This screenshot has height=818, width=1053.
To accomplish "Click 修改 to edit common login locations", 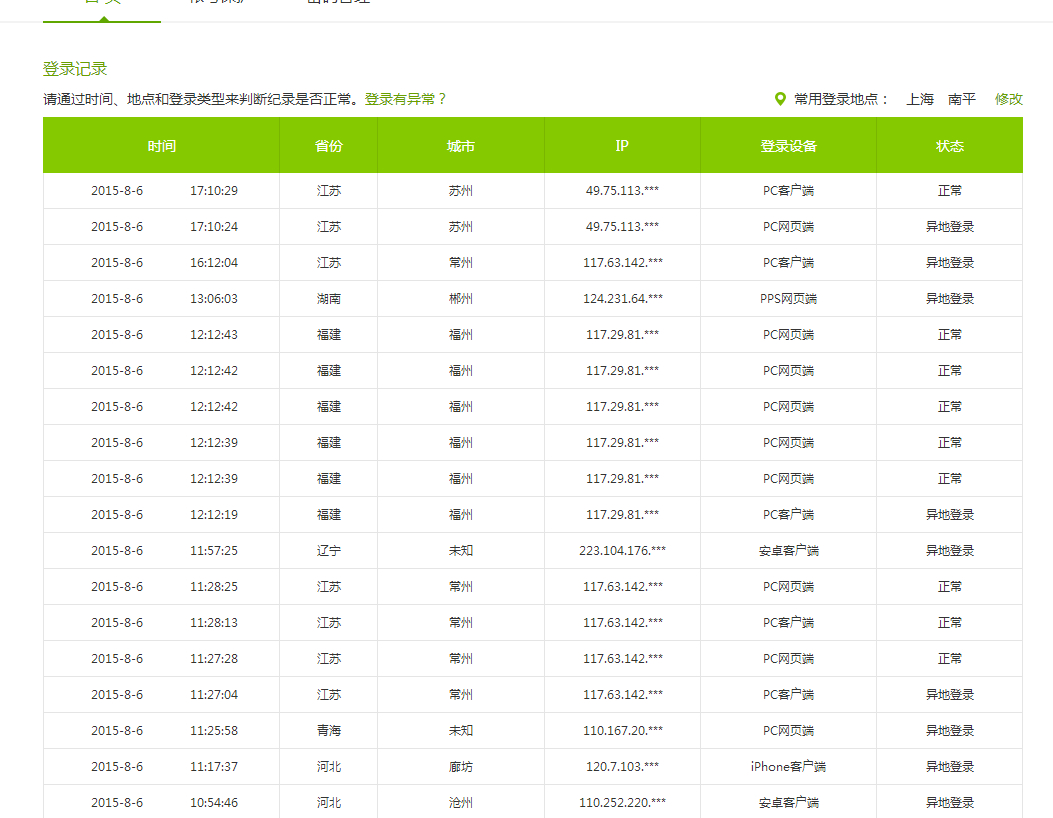I will (1009, 99).
